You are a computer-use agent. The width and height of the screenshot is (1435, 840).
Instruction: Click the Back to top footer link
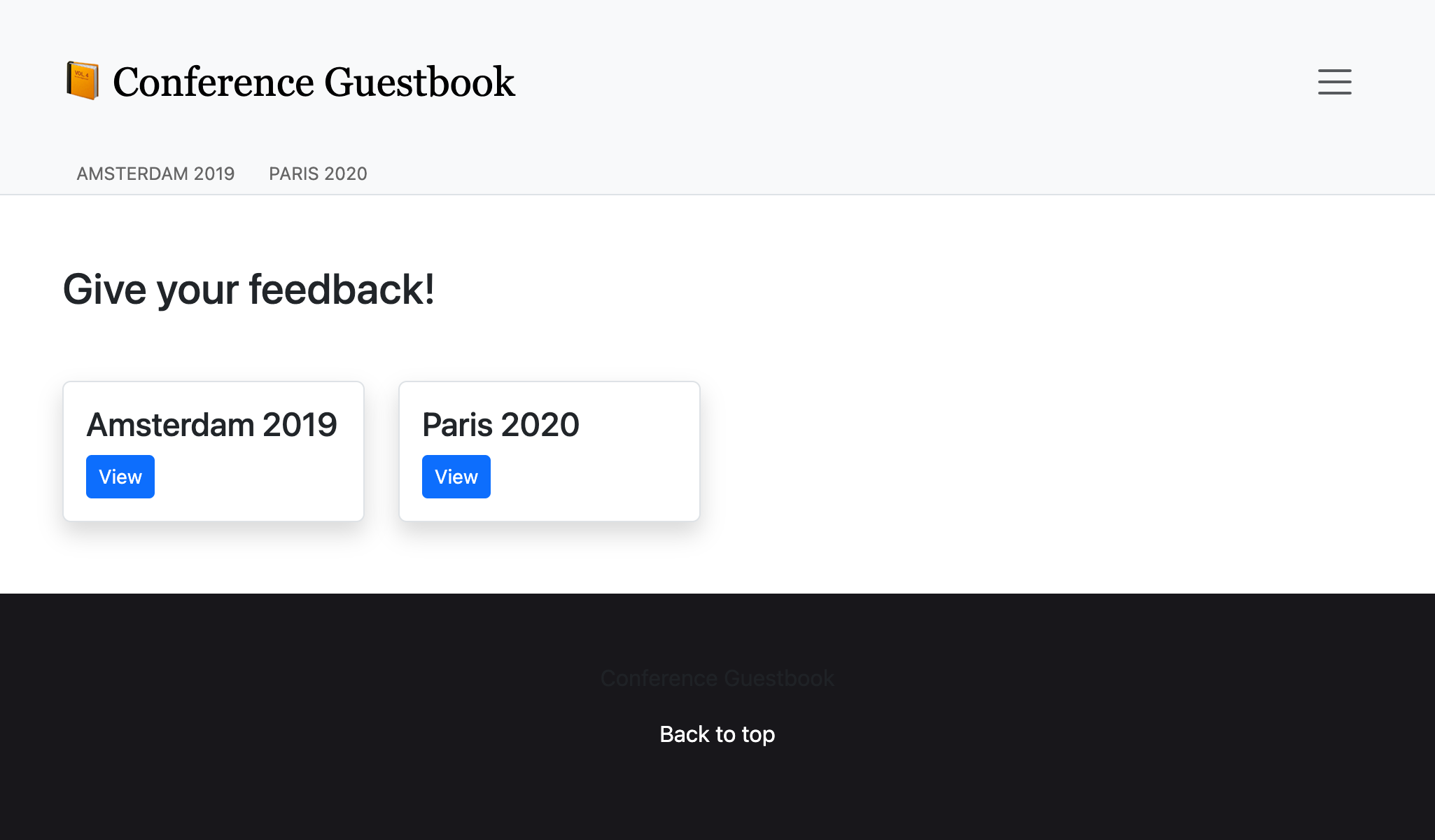[717, 734]
